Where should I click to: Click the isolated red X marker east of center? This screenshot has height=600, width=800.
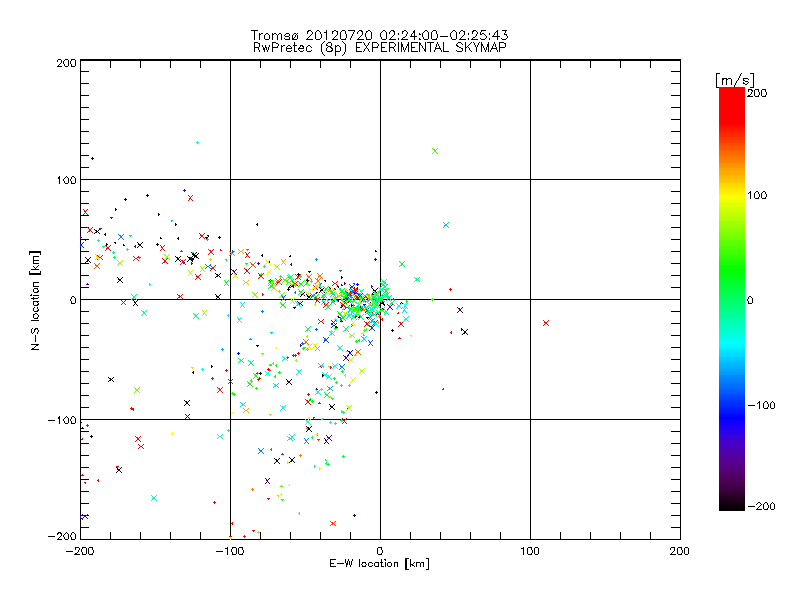click(x=546, y=323)
